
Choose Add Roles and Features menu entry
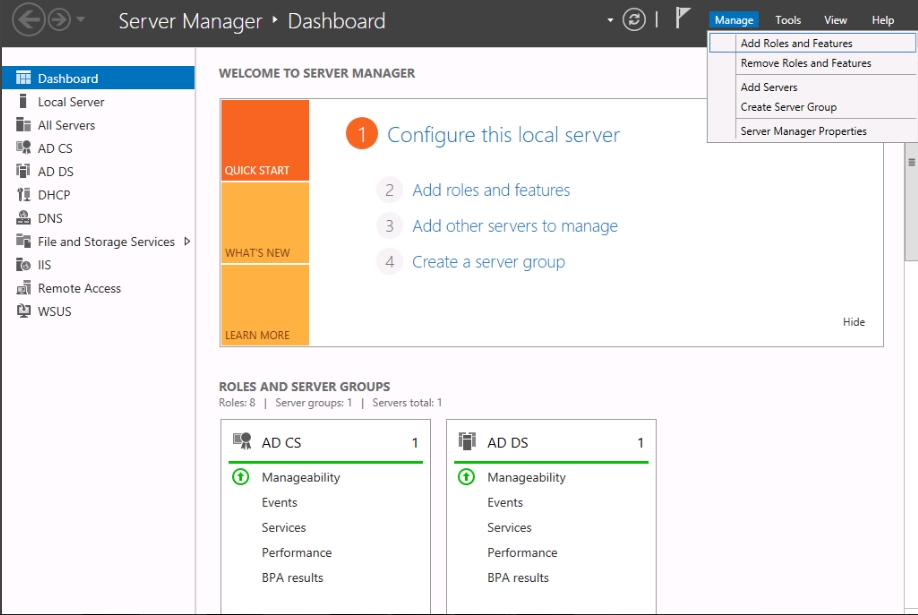812,43
